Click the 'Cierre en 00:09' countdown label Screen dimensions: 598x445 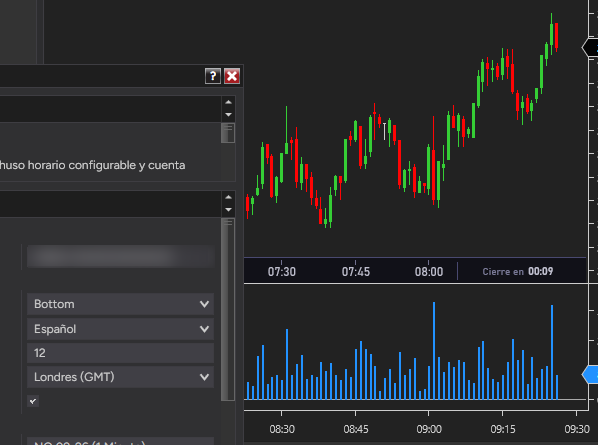coord(518,271)
